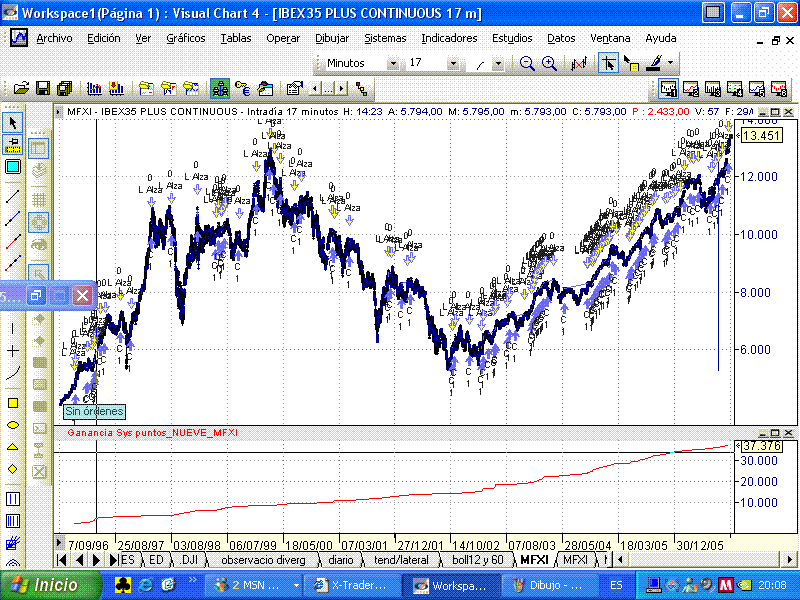Click the zoom out magnifier icon

pyautogui.click(x=527, y=63)
